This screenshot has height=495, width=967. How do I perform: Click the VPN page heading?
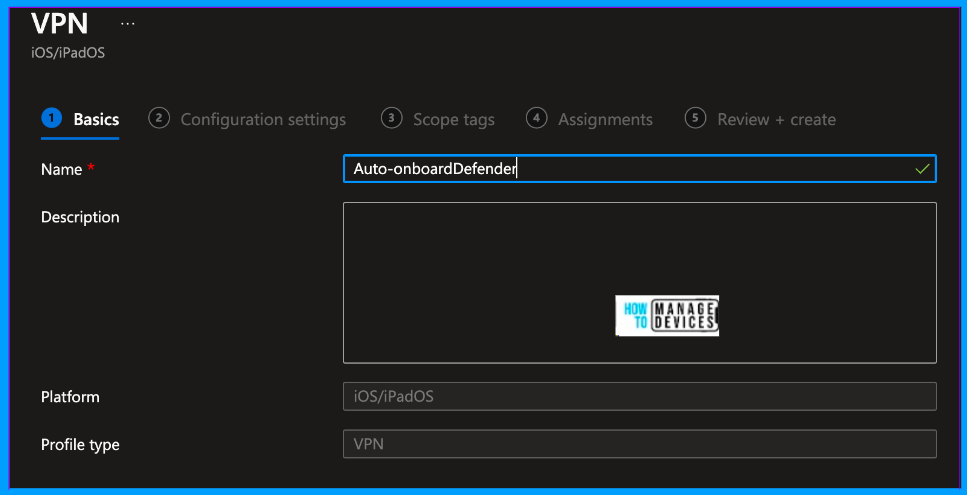60,24
